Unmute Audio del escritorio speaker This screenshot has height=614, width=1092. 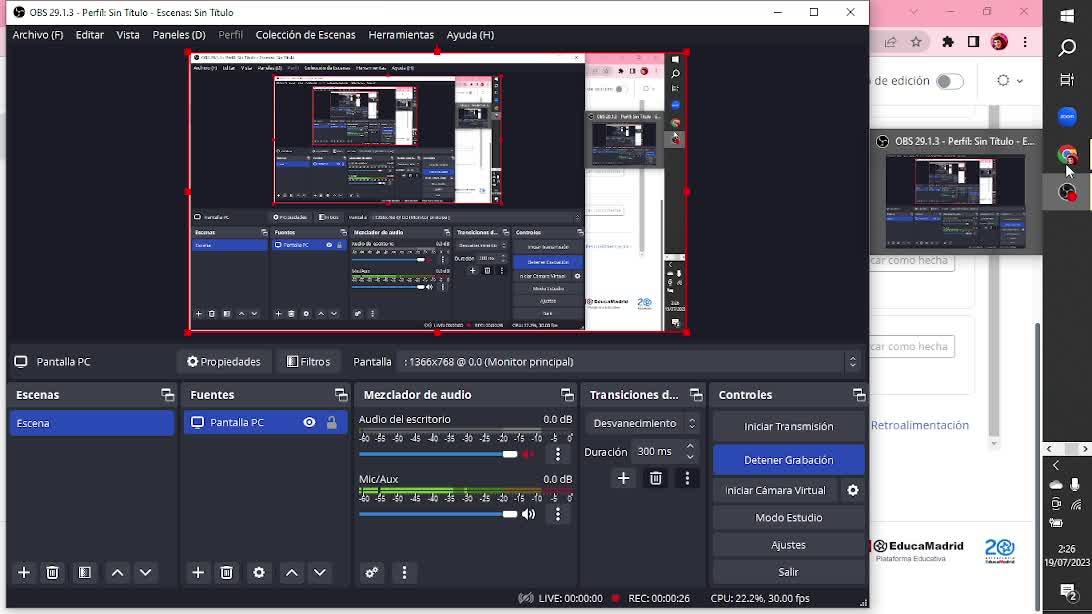click(528, 454)
